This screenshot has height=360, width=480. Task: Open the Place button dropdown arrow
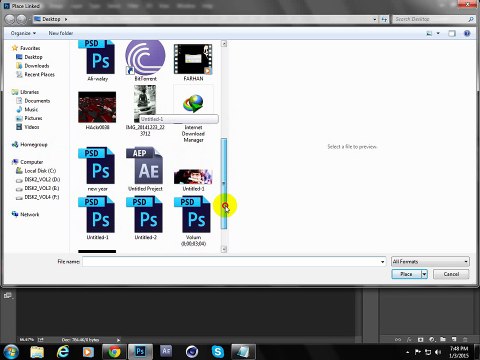(424, 274)
